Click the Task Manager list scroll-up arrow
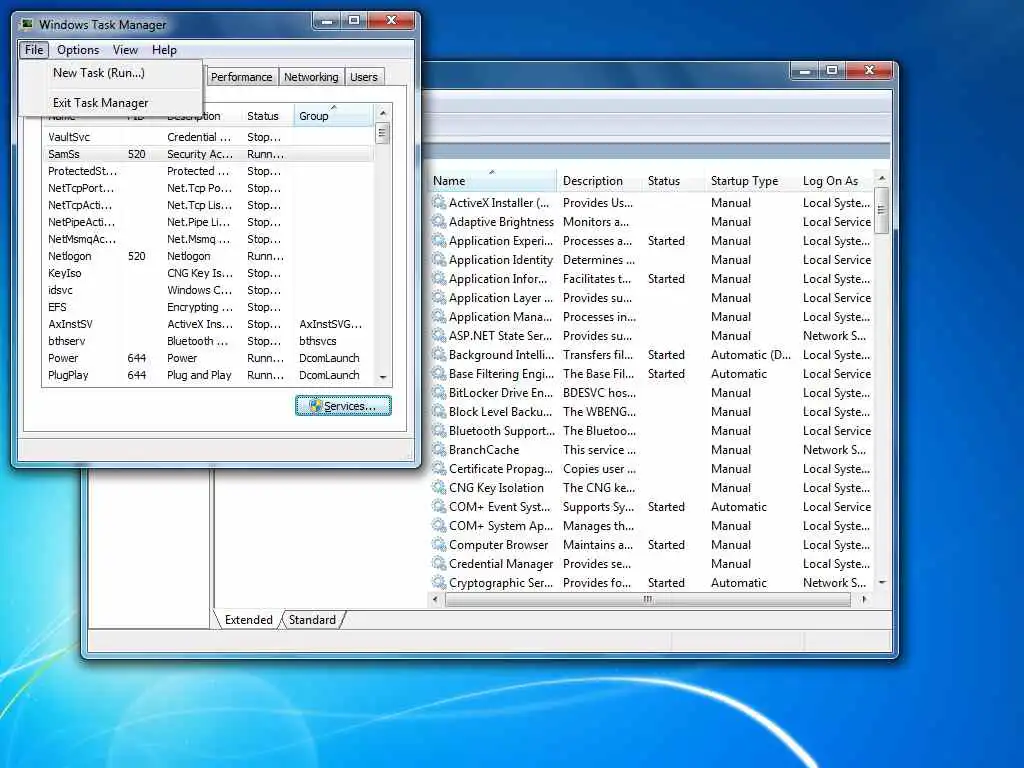 pos(383,113)
